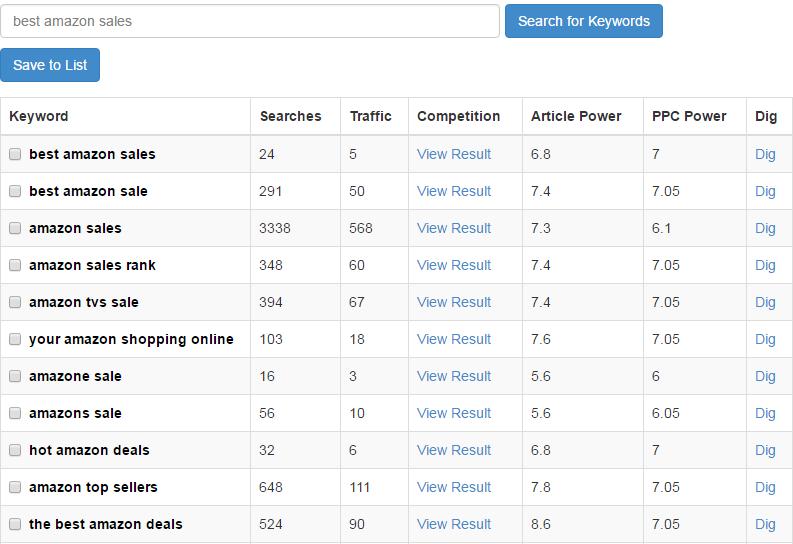This screenshot has height=544, width=793.
Task: Select the 'amazon sales rank' checkbox
Action: coord(15,265)
